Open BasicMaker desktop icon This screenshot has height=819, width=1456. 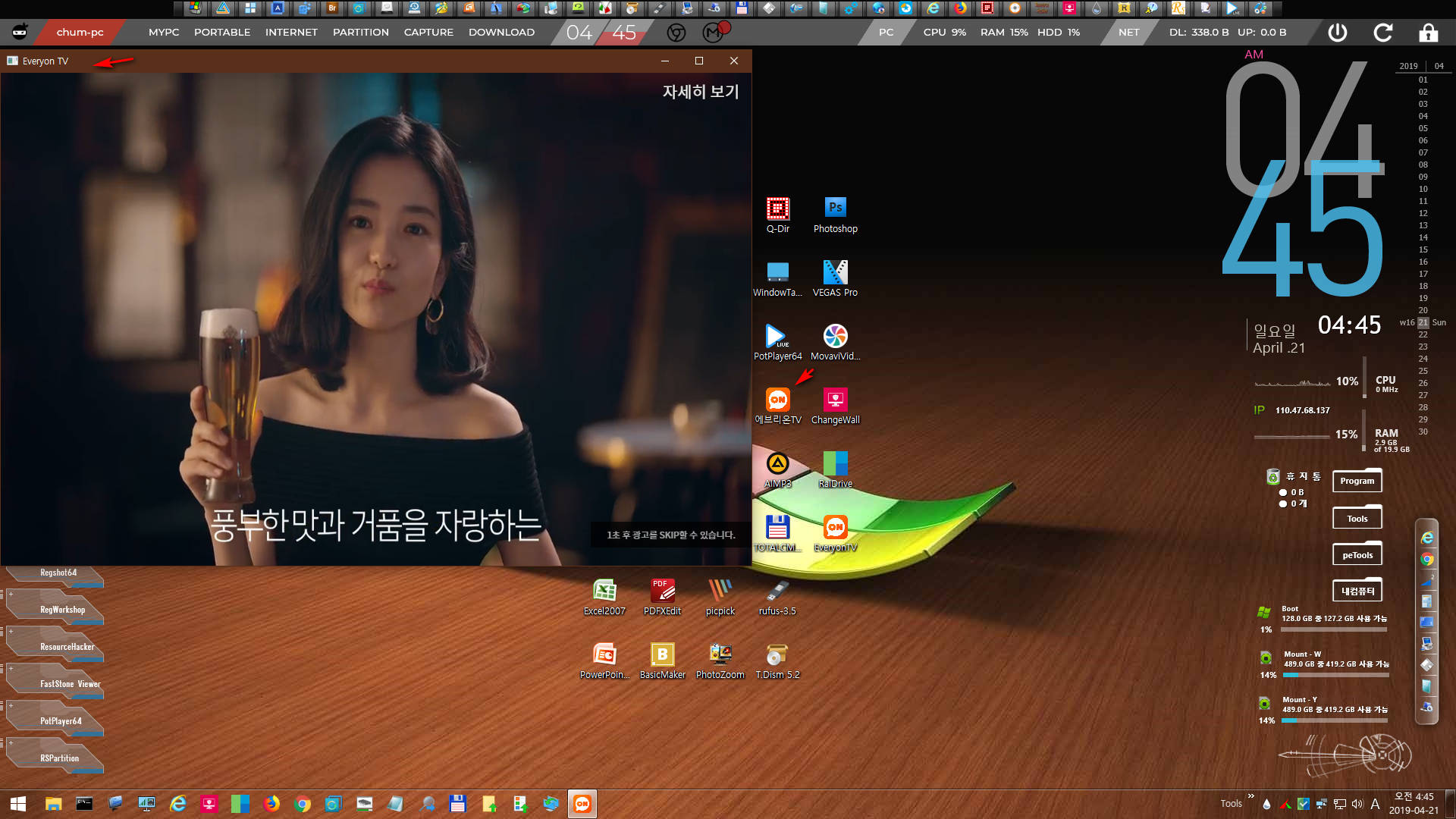click(x=662, y=661)
